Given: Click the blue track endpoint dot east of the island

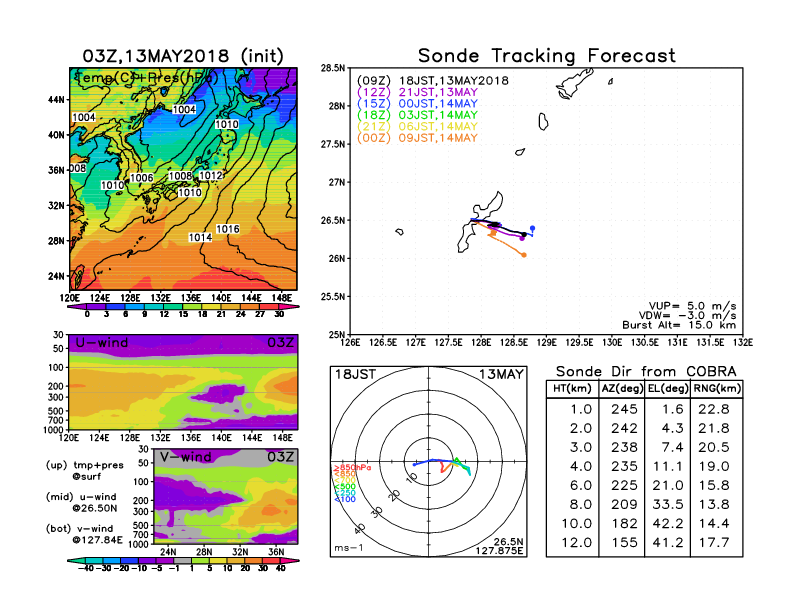Looking at the screenshot, I should (x=532, y=228).
